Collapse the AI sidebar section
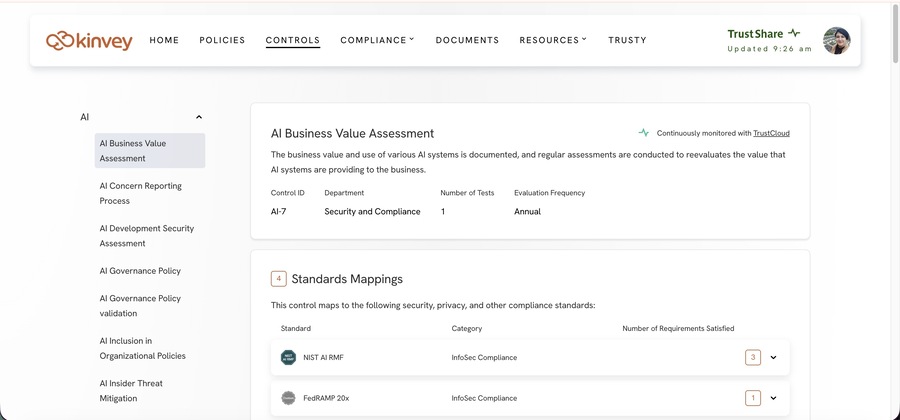 199,117
